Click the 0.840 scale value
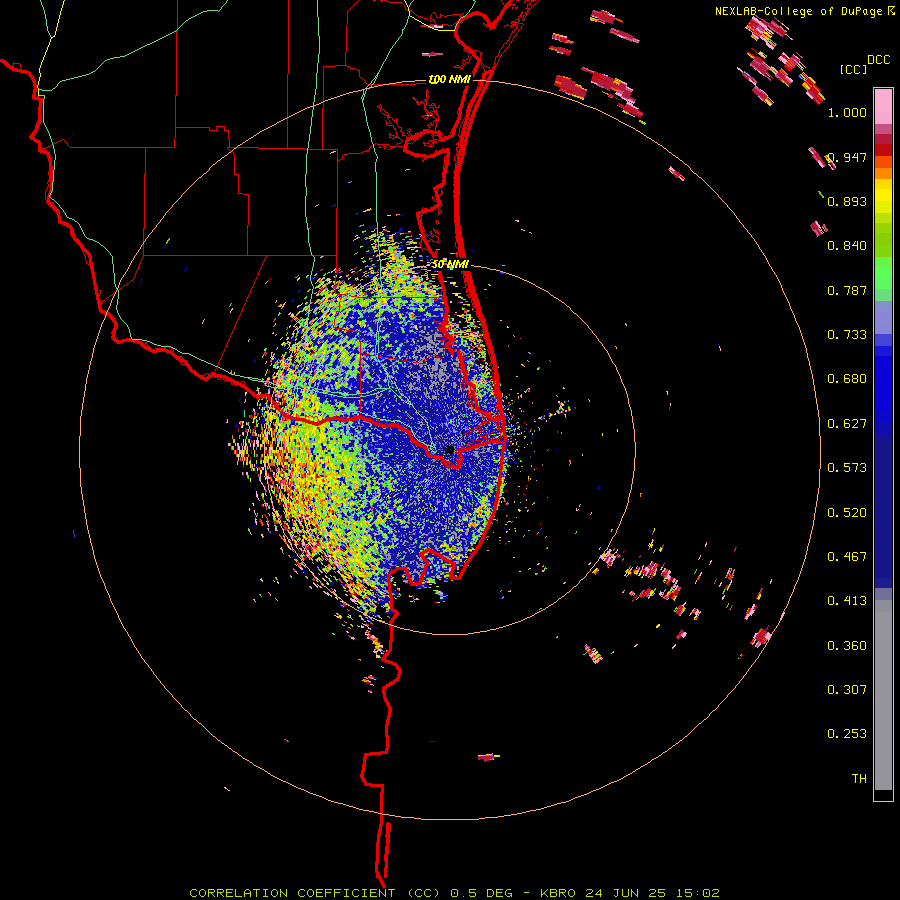 847,246
